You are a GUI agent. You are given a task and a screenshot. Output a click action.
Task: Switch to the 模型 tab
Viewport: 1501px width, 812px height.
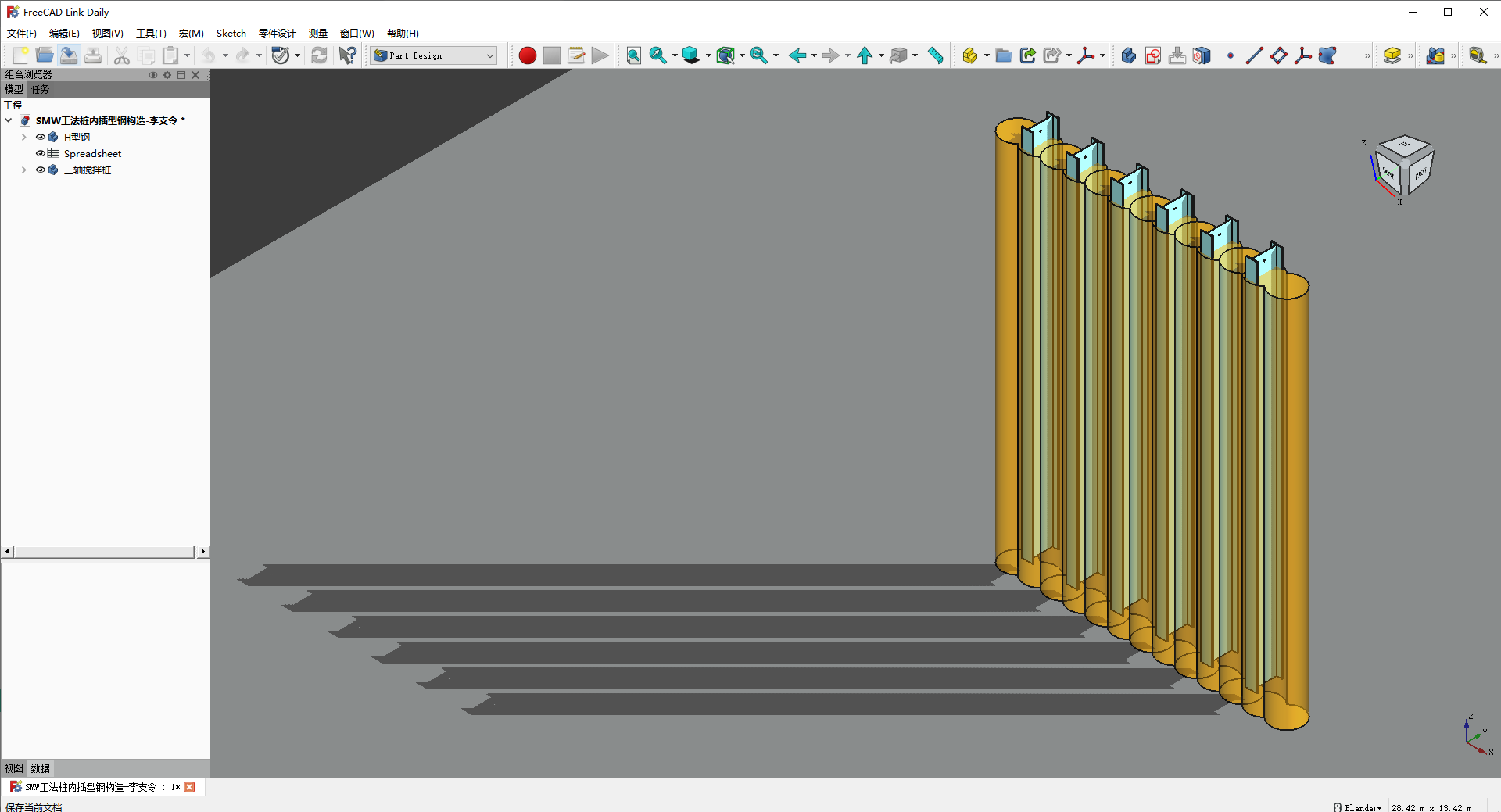coord(14,89)
